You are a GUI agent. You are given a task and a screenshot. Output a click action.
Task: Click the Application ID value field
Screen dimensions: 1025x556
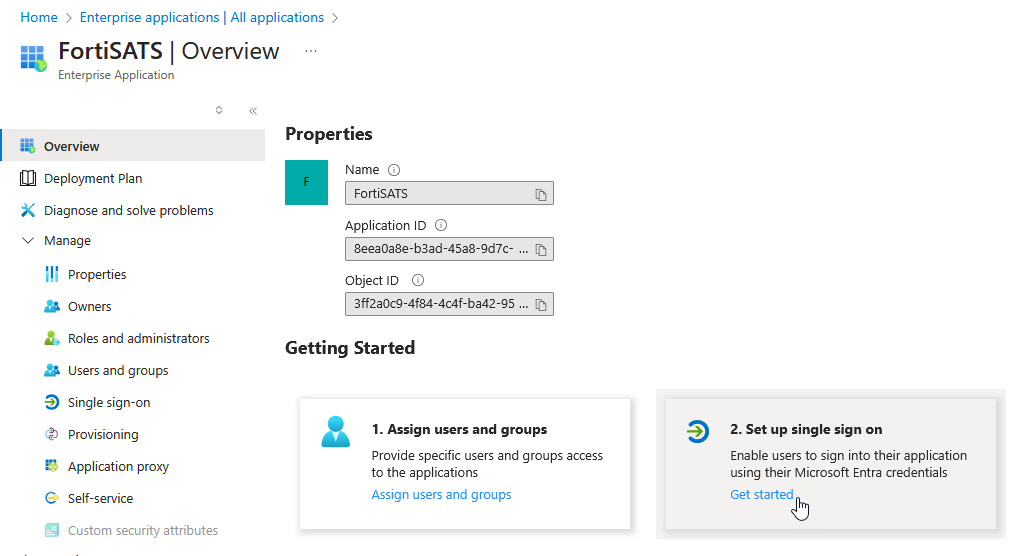[449, 249]
